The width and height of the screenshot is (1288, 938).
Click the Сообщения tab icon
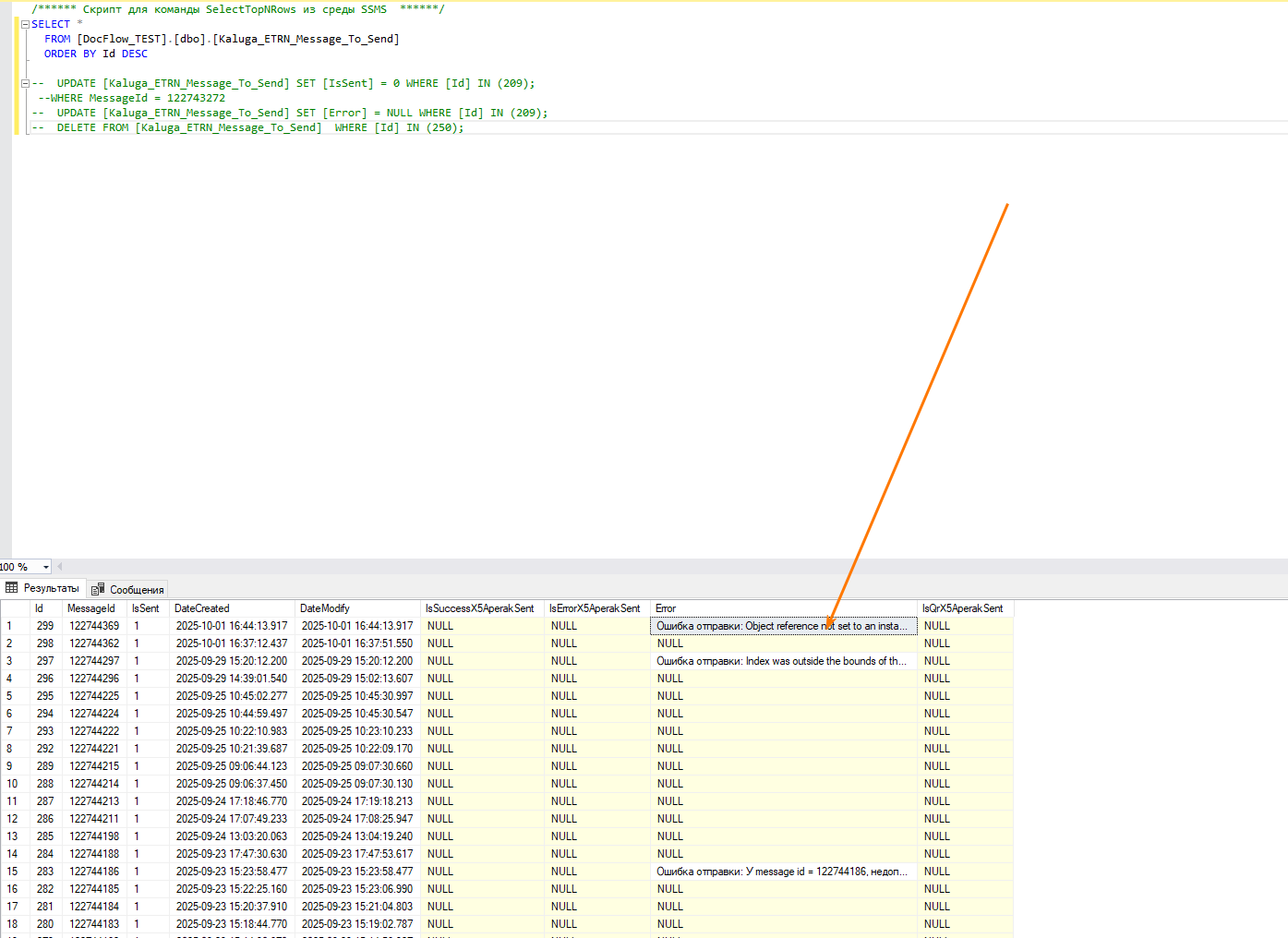[x=98, y=589]
